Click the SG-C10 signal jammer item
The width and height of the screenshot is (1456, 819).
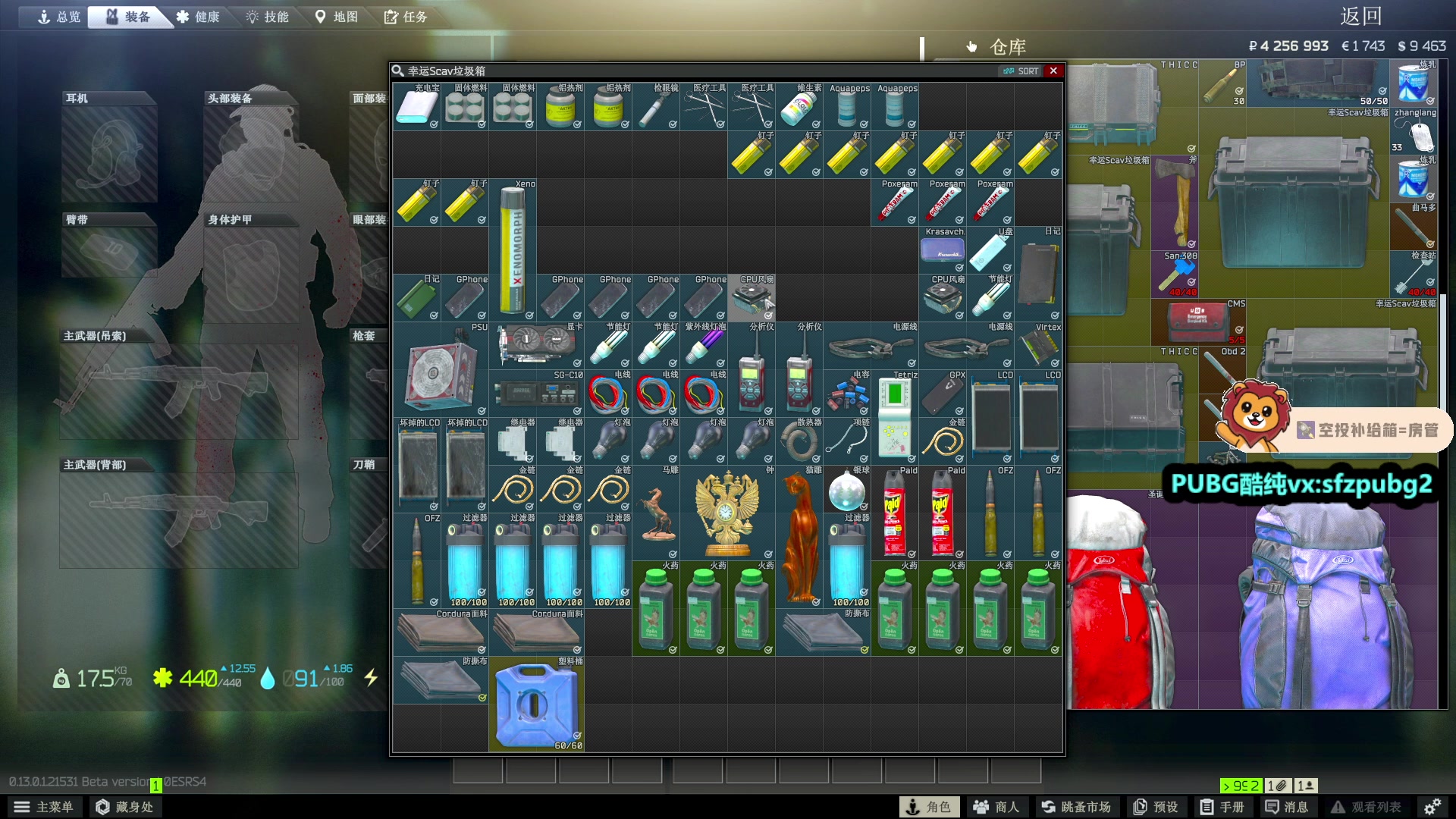tap(536, 393)
